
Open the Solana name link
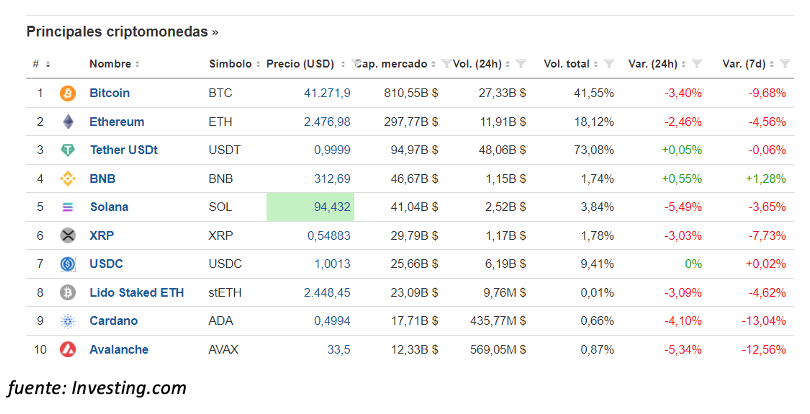109,207
